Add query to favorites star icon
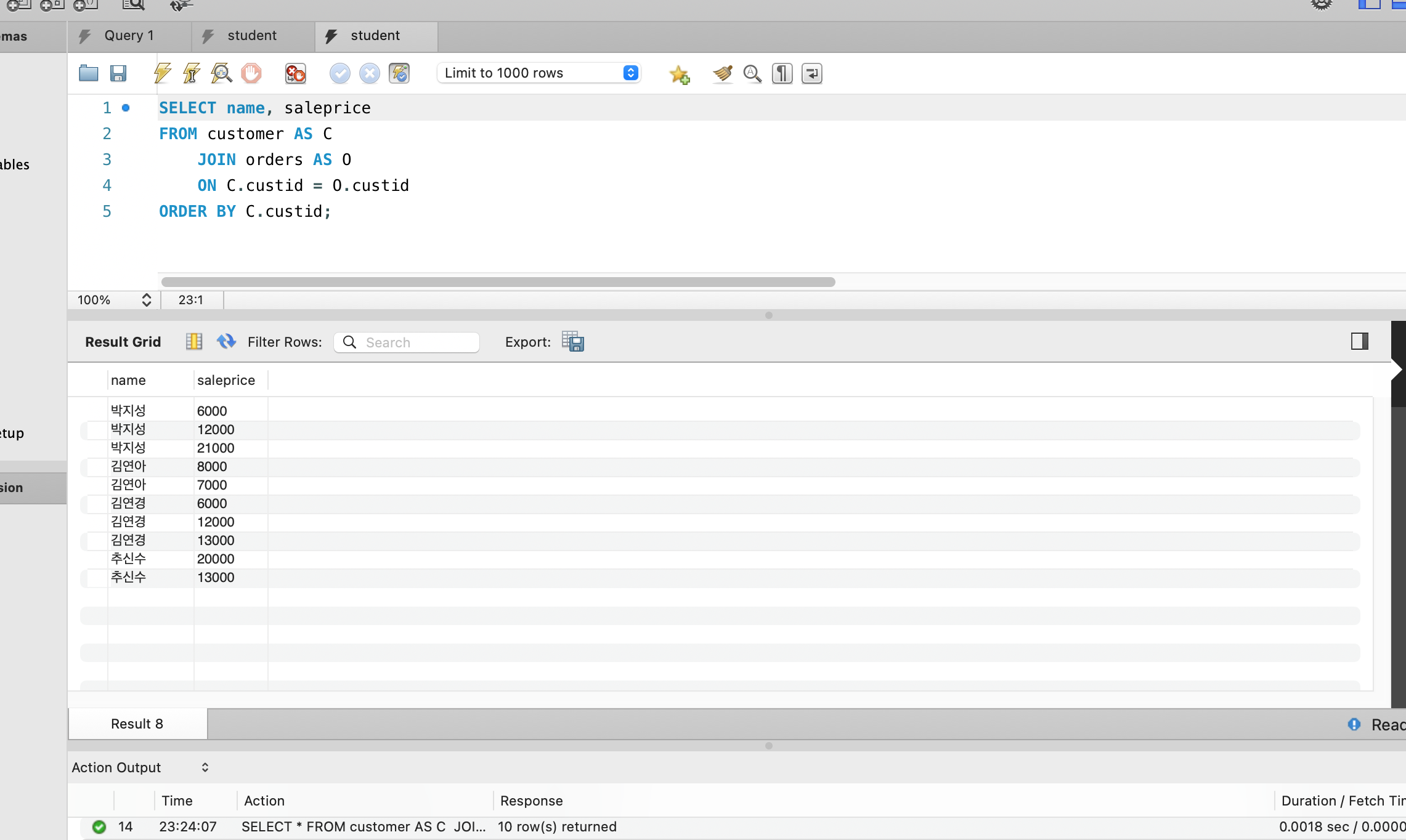 click(x=680, y=75)
